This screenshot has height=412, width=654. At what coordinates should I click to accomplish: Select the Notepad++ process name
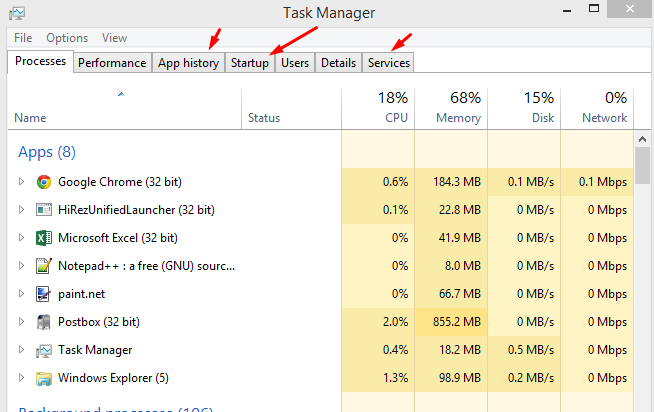coord(146,266)
